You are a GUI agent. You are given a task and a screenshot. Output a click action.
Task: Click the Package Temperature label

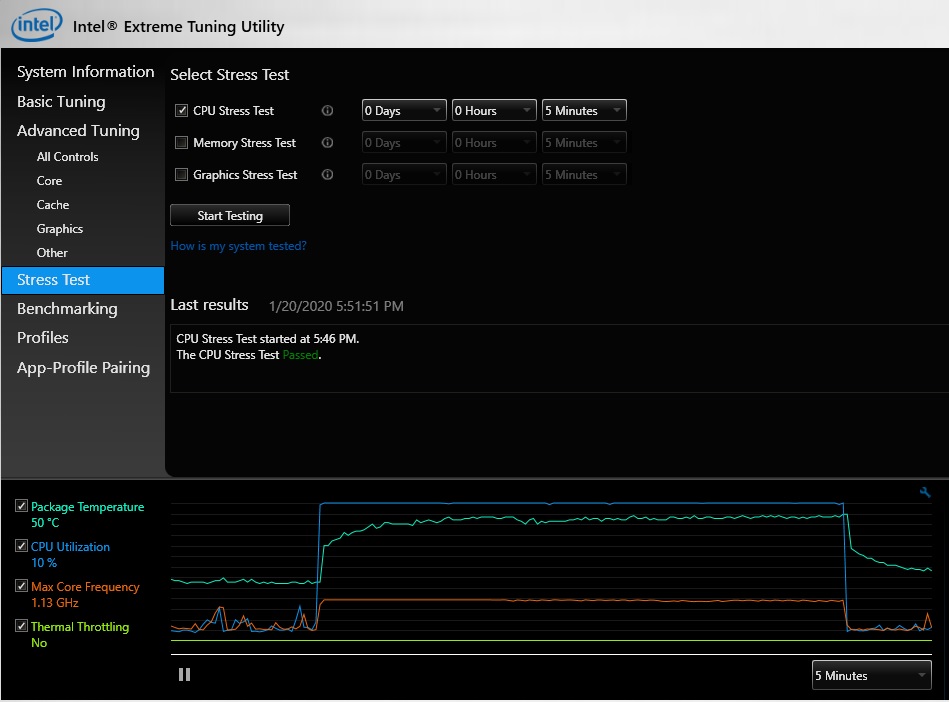click(88, 507)
